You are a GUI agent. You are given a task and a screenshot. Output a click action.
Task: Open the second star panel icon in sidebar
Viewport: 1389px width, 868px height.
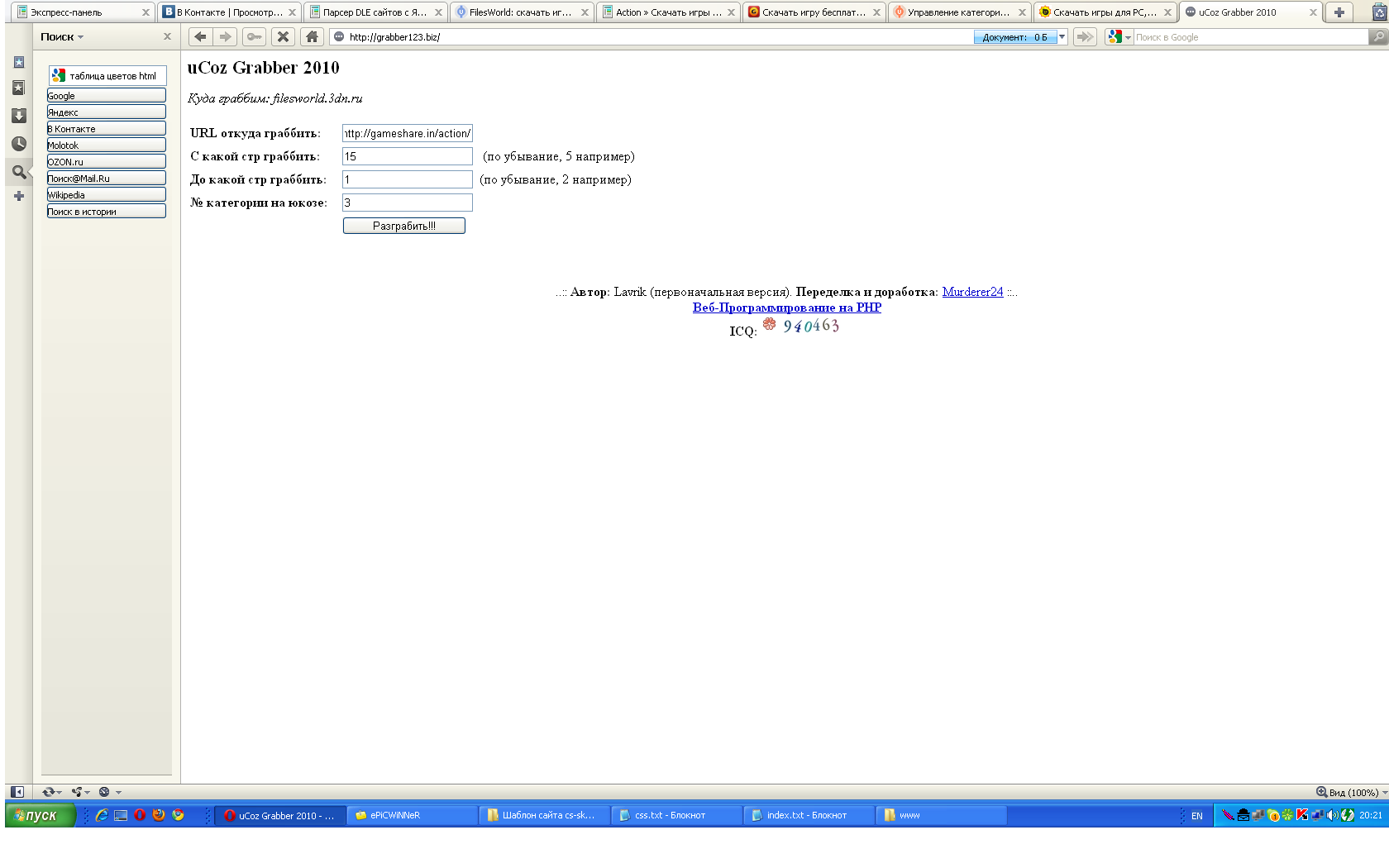(x=19, y=88)
